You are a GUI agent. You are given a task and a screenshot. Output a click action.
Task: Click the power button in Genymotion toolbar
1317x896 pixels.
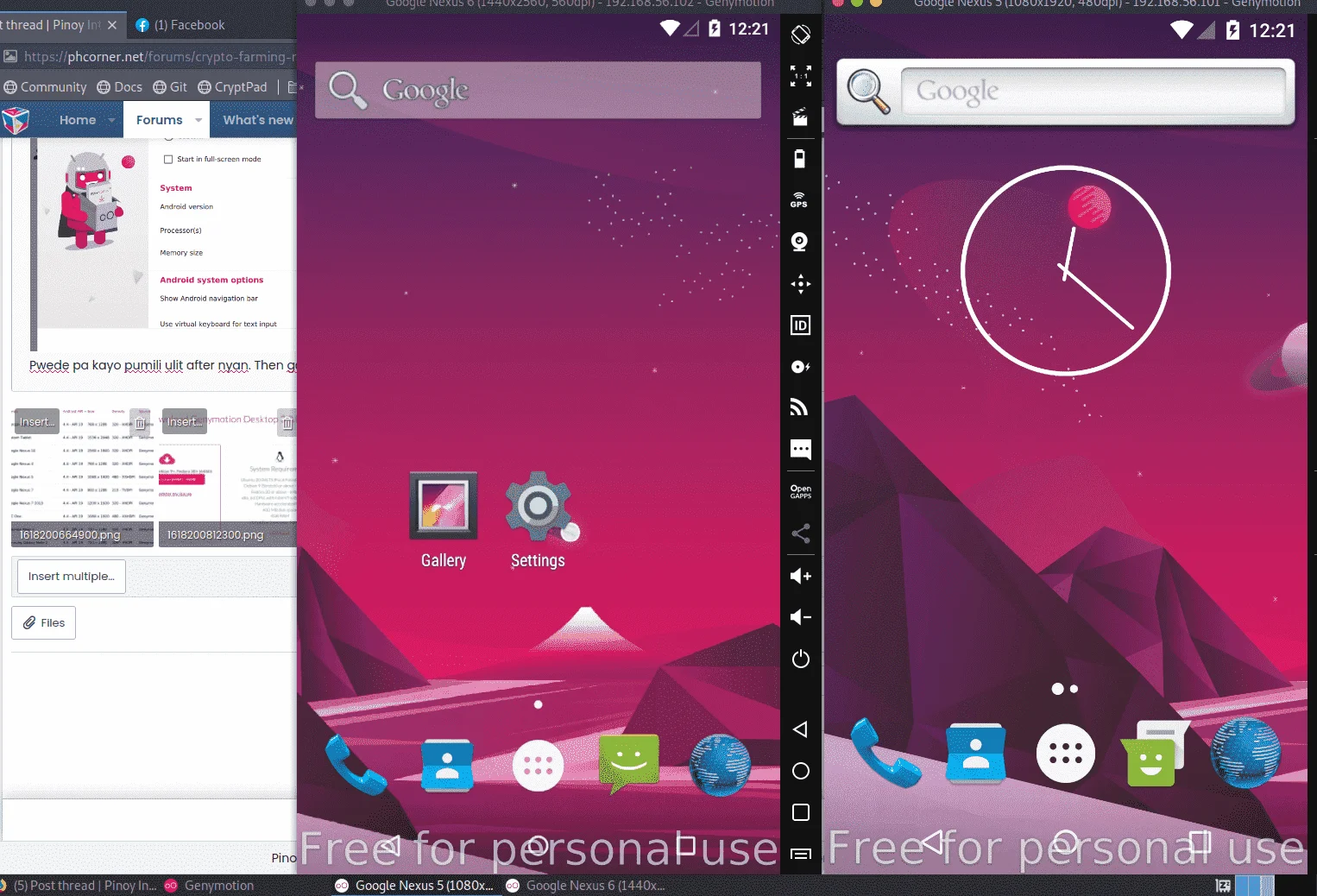801,659
